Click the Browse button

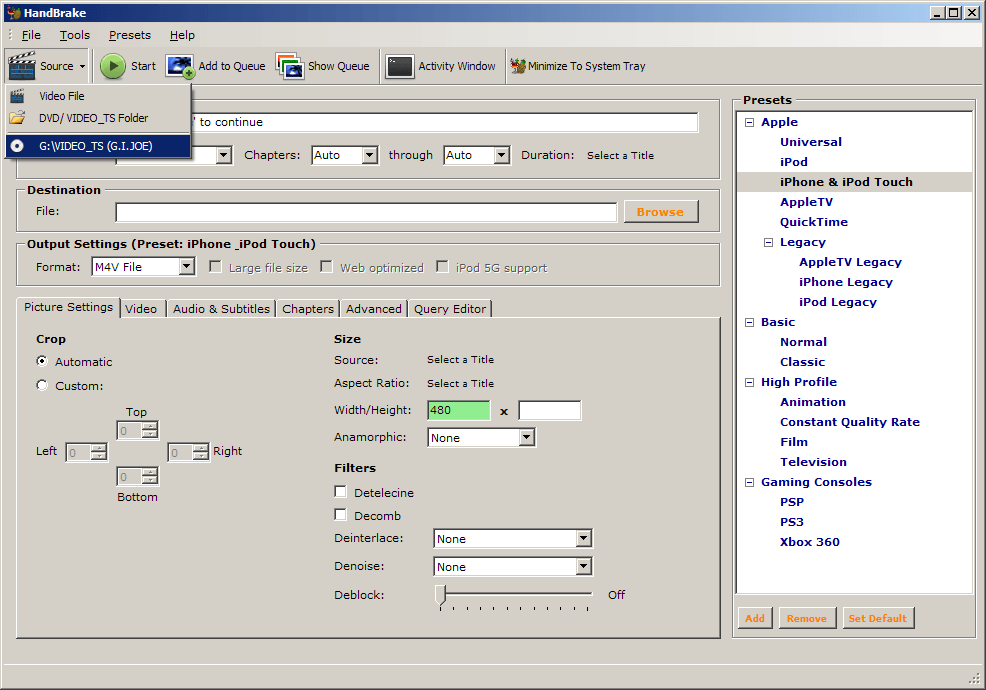(x=660, y=212)
